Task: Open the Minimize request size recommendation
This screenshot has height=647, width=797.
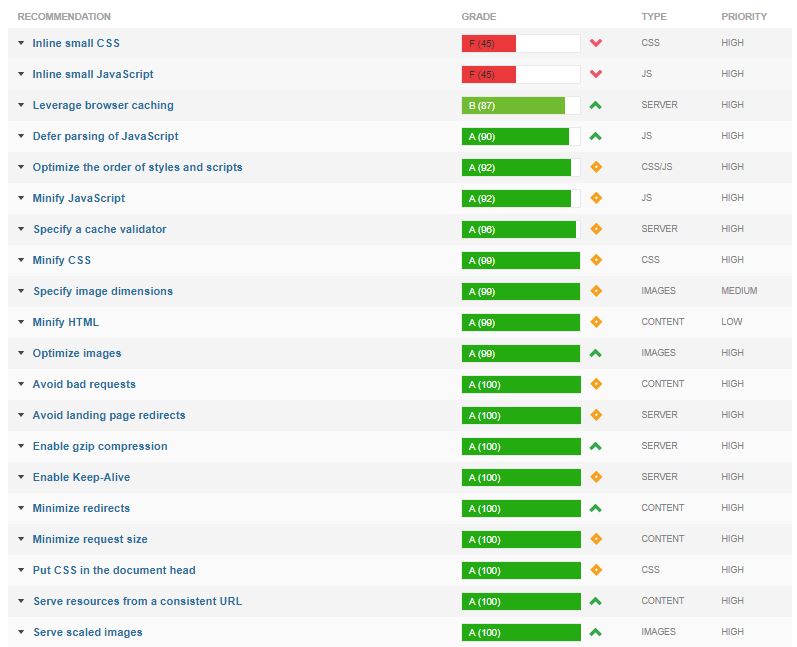Action: 90,539
